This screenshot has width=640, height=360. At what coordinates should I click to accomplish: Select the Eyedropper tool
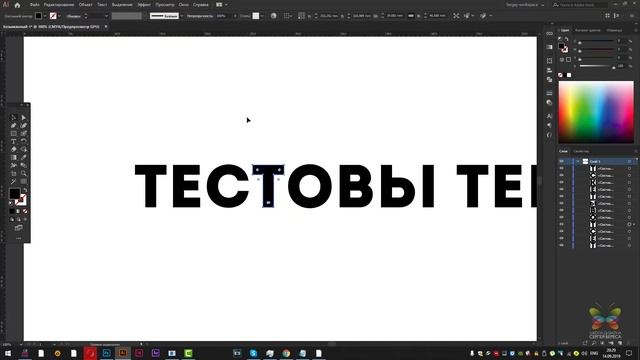24,157
